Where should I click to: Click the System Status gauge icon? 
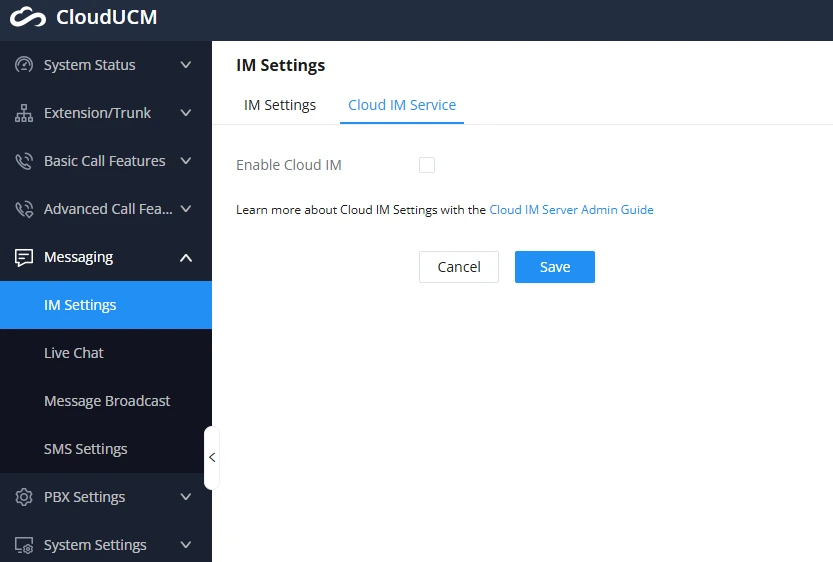tap(24, 65)
